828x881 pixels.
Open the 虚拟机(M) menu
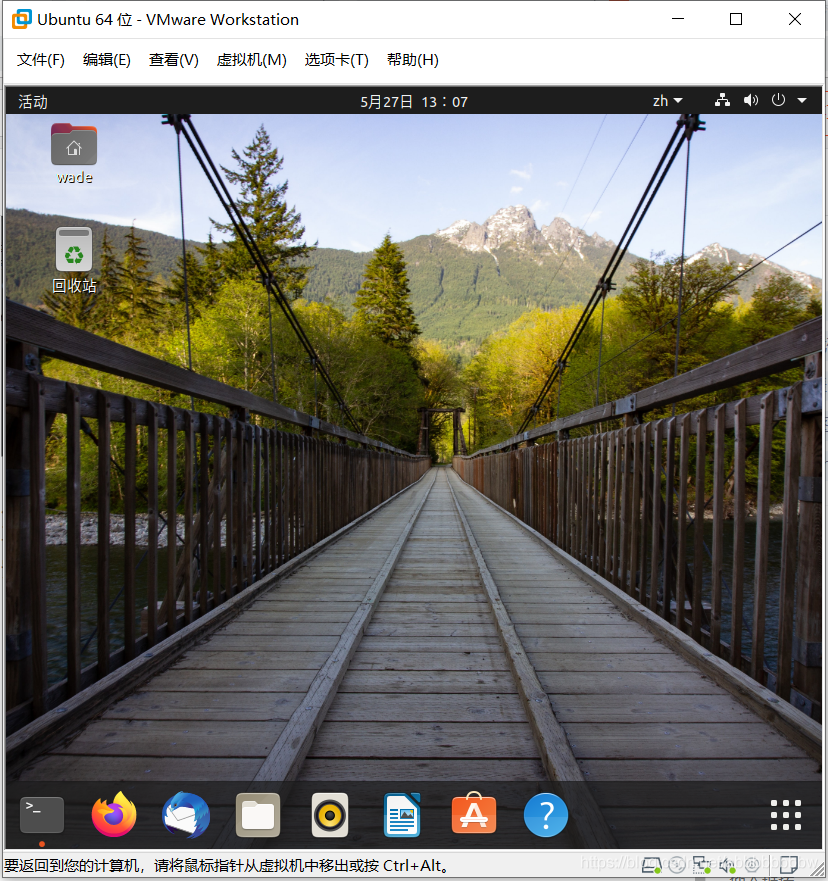(250, 60)
